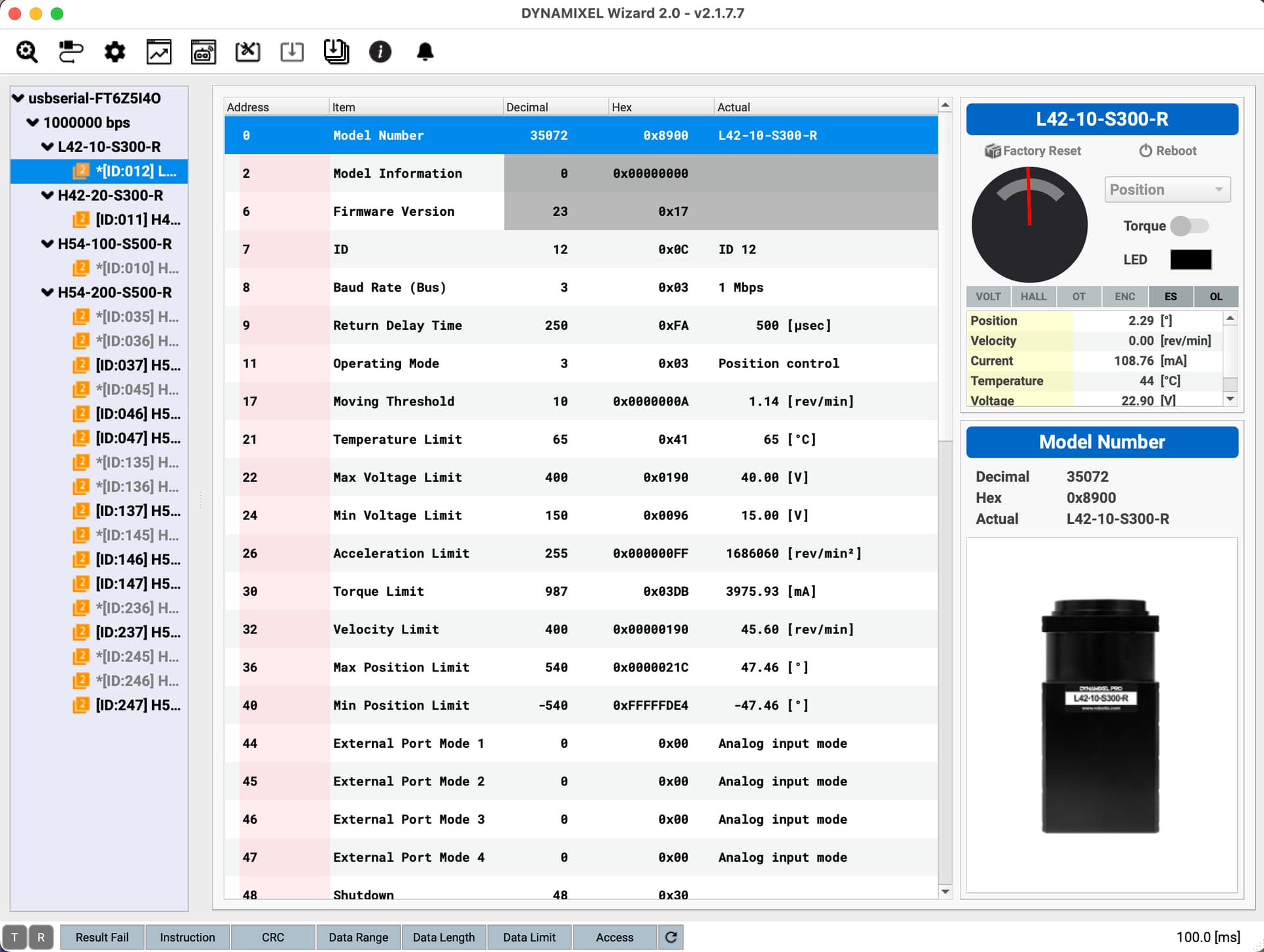Toggle the Torque switch
The width and height of the screenshot is (1264, 952).
[x=1190, y=226]
